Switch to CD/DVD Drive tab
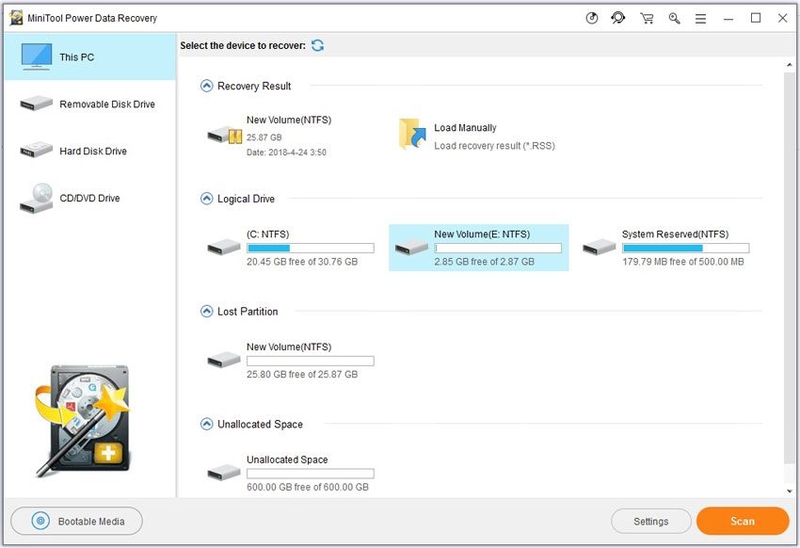 point(90,198)
